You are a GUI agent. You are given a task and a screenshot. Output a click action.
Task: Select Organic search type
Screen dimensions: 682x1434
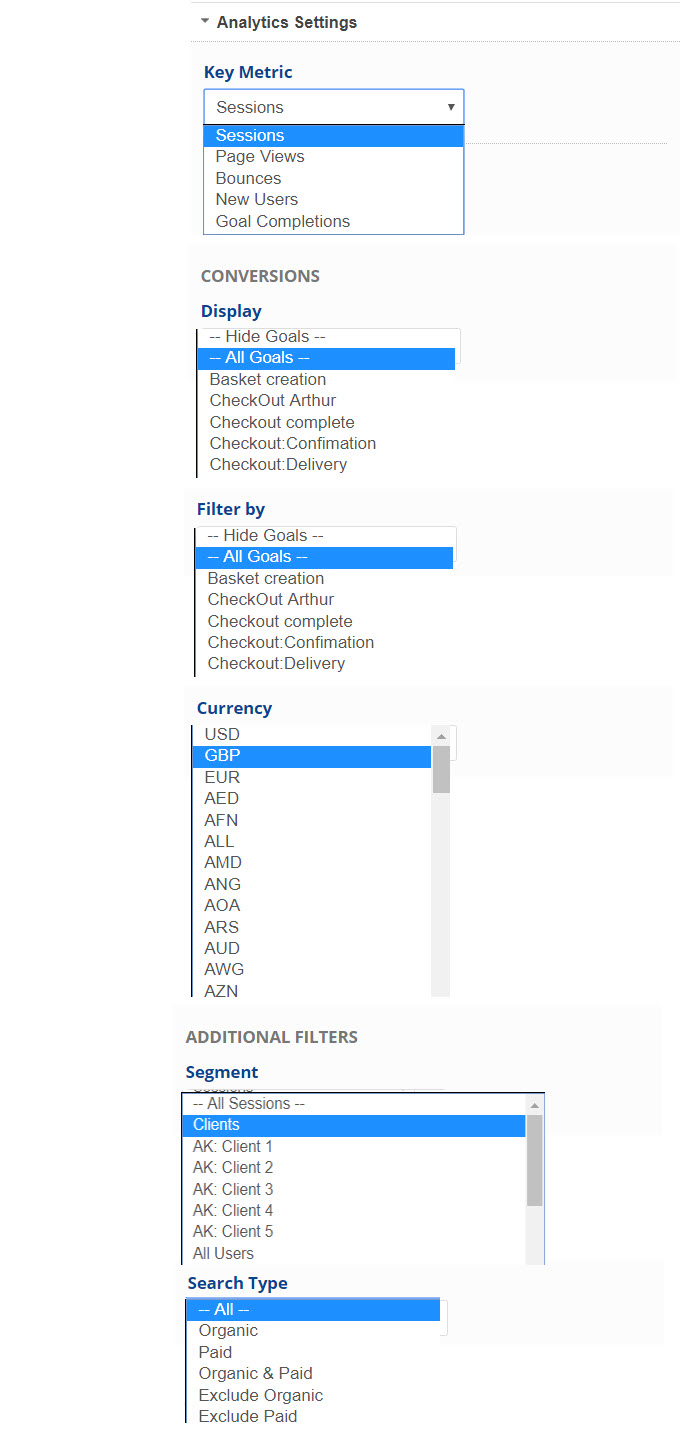(x=228, y=1331)
